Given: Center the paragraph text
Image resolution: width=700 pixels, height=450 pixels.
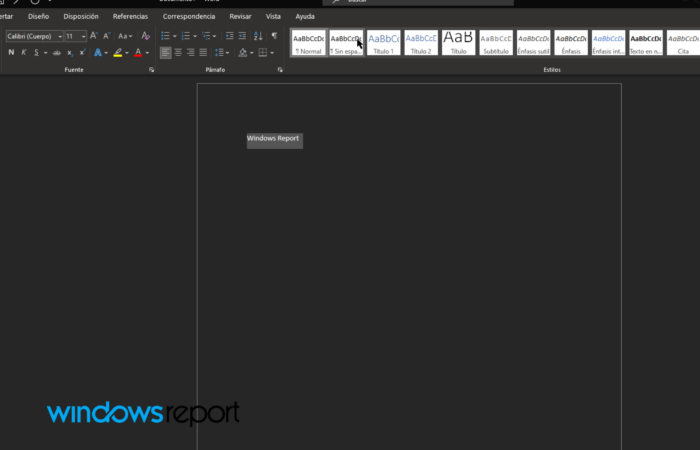Looking at the screenshot, I should click(x=178, y=53).
